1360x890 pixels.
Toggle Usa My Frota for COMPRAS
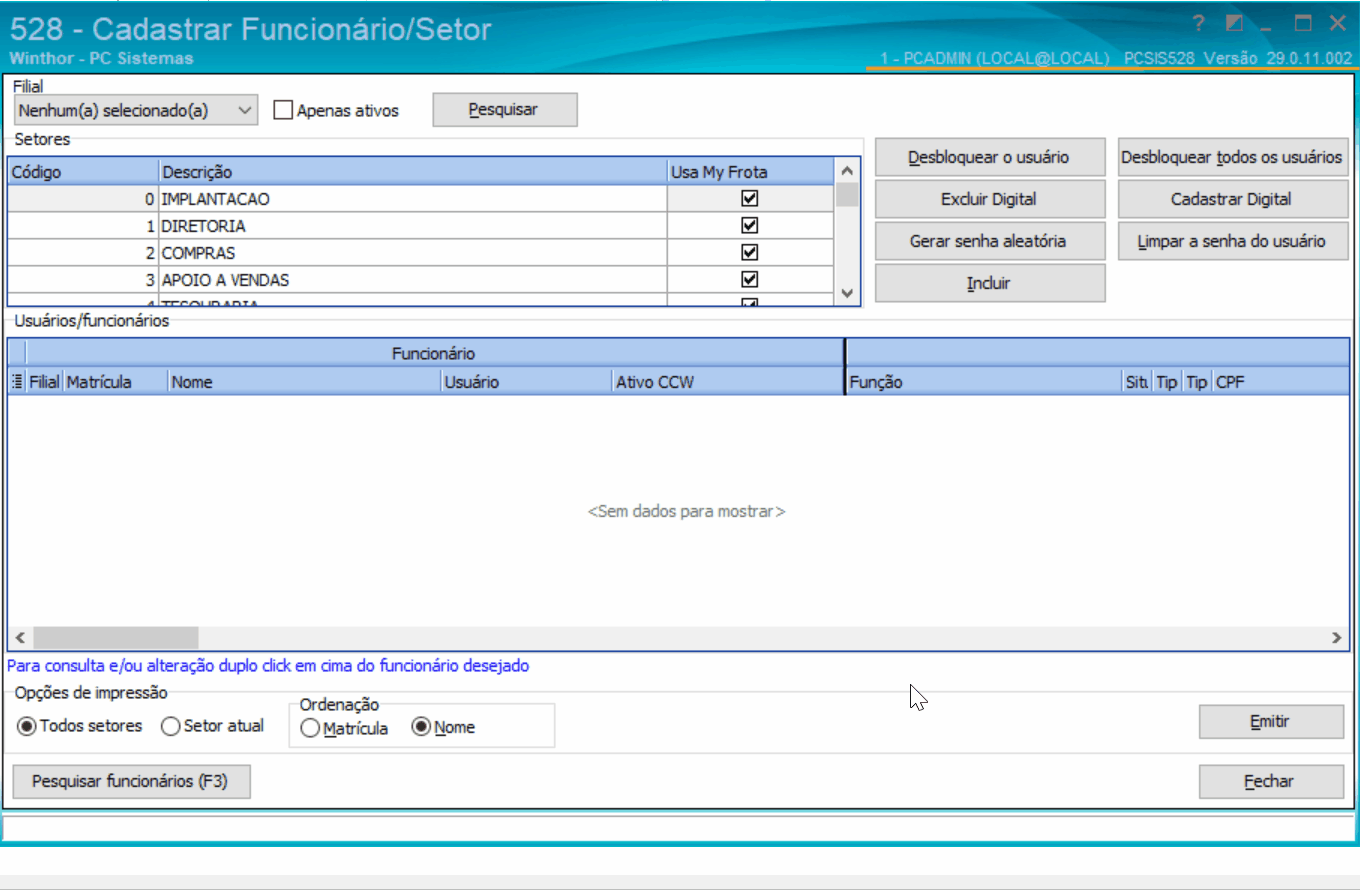click(x=750, y=252)
